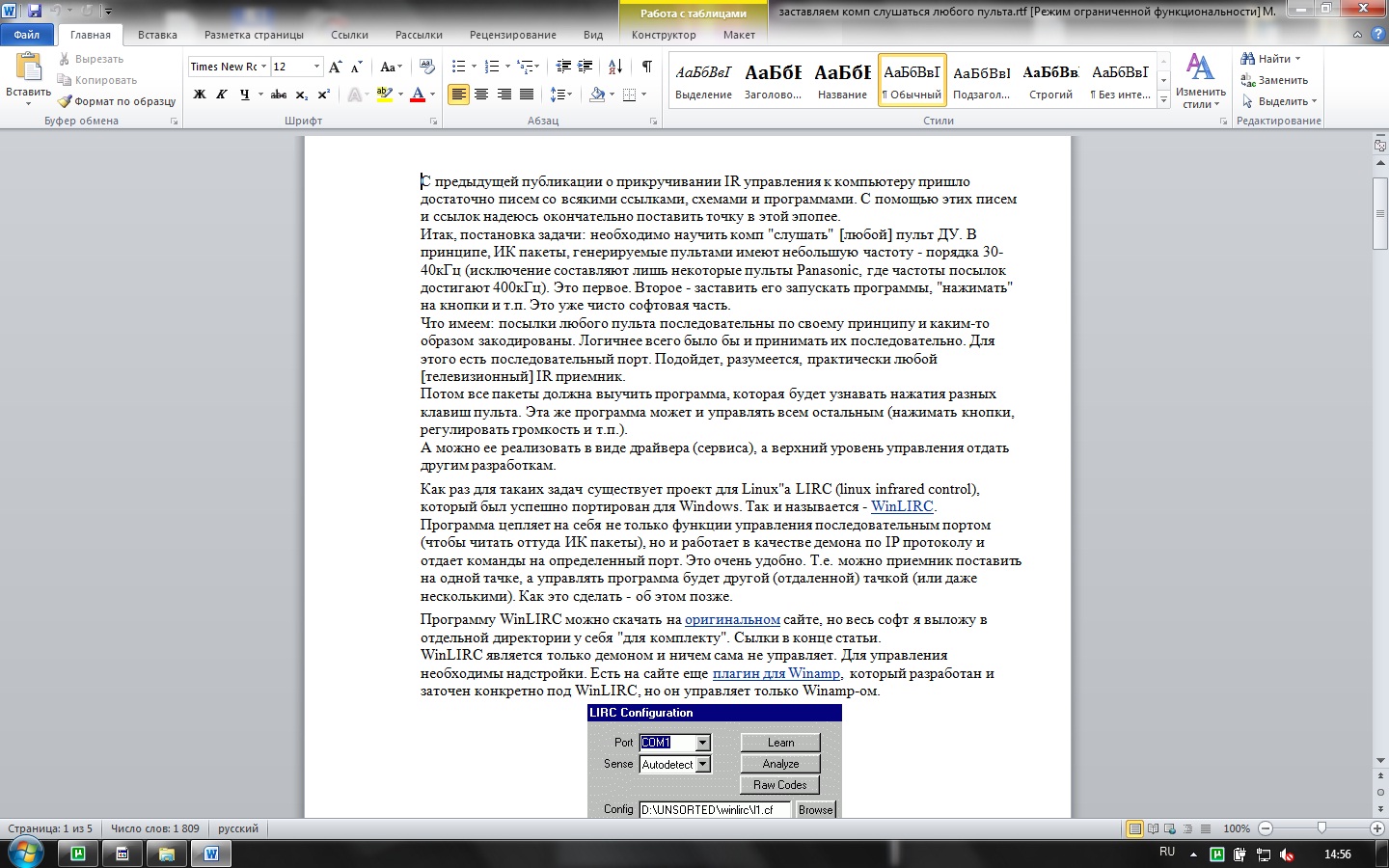Center the paragraph text
The image size is (1389, 868).
tap(480, 95)
